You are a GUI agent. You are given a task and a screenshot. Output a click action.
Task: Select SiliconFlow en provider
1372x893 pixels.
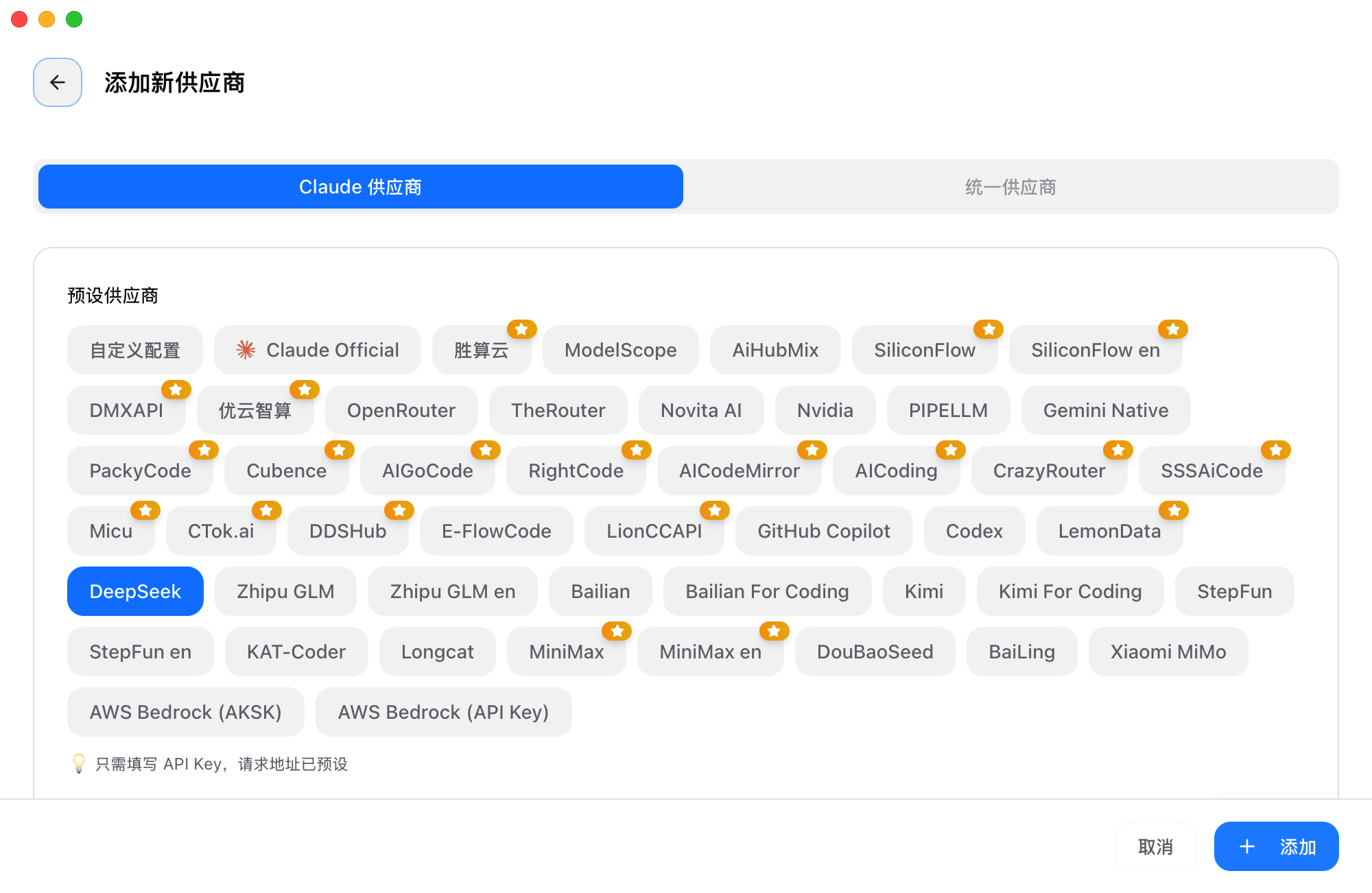coord(1096,350)
